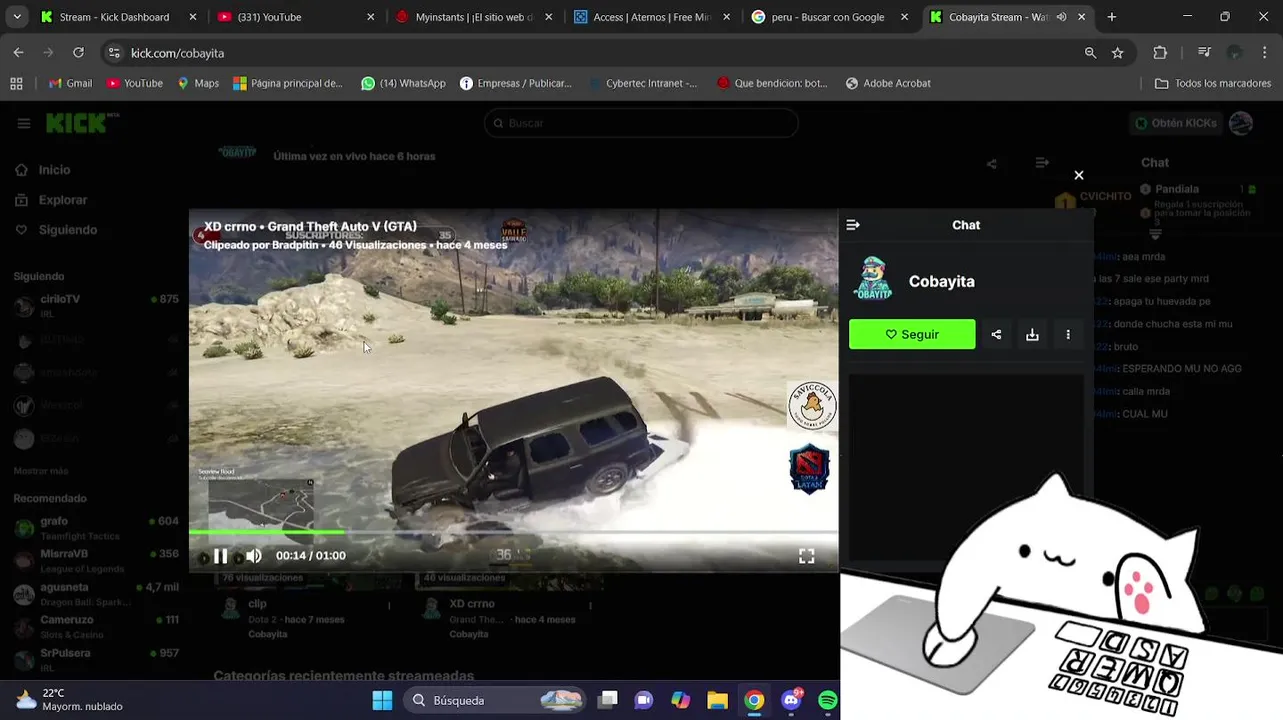
Task: Open the Windows Start menu
Action: (x=382, y=700)
